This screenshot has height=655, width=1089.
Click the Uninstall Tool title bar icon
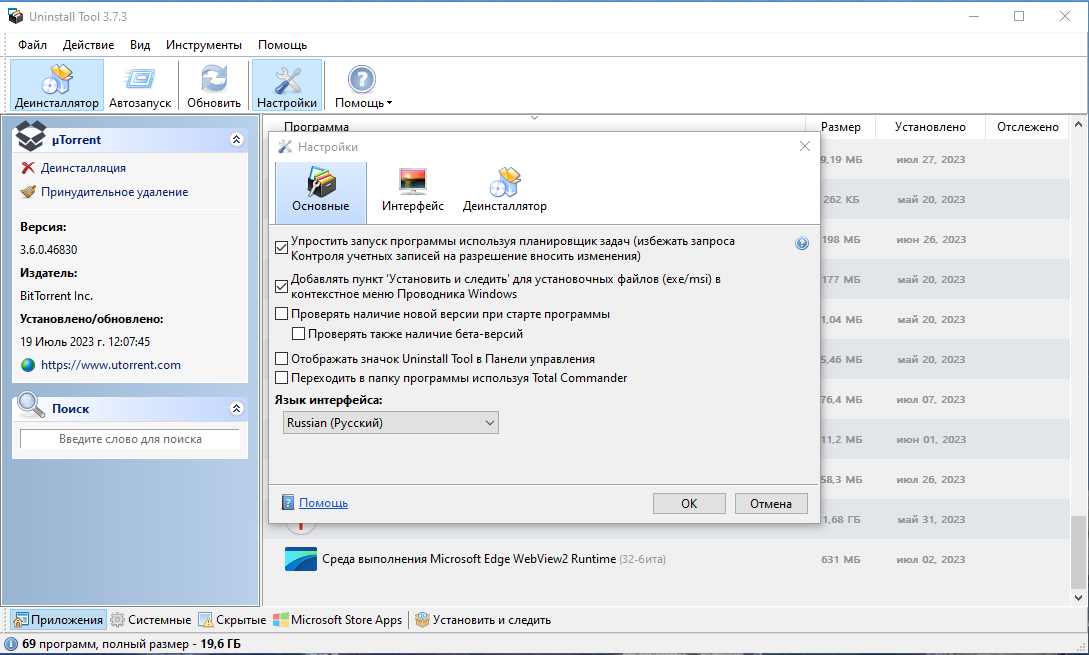[15, 16]
